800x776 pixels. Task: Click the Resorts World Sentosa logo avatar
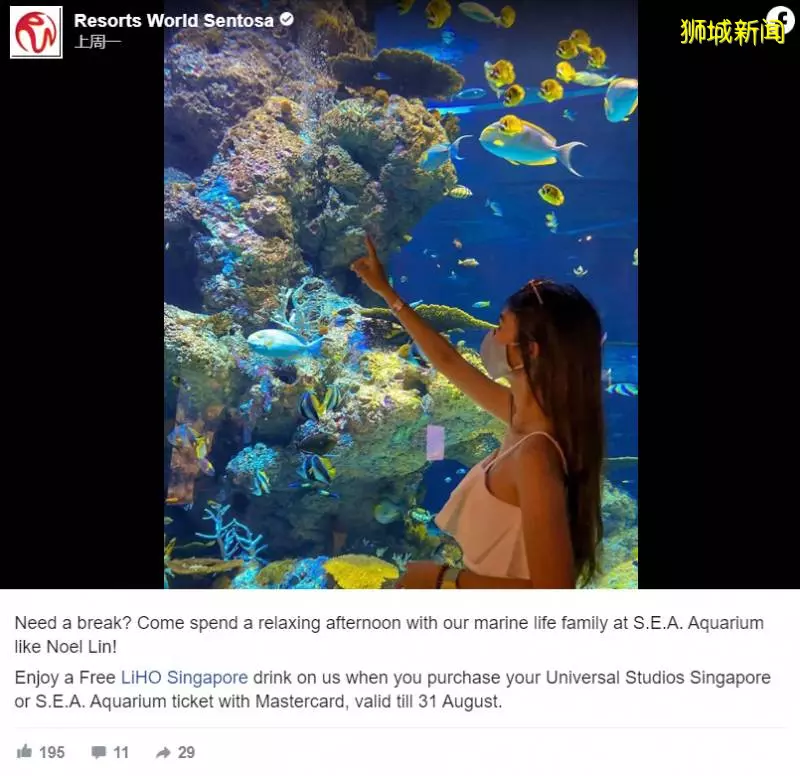tap(36, 32)
